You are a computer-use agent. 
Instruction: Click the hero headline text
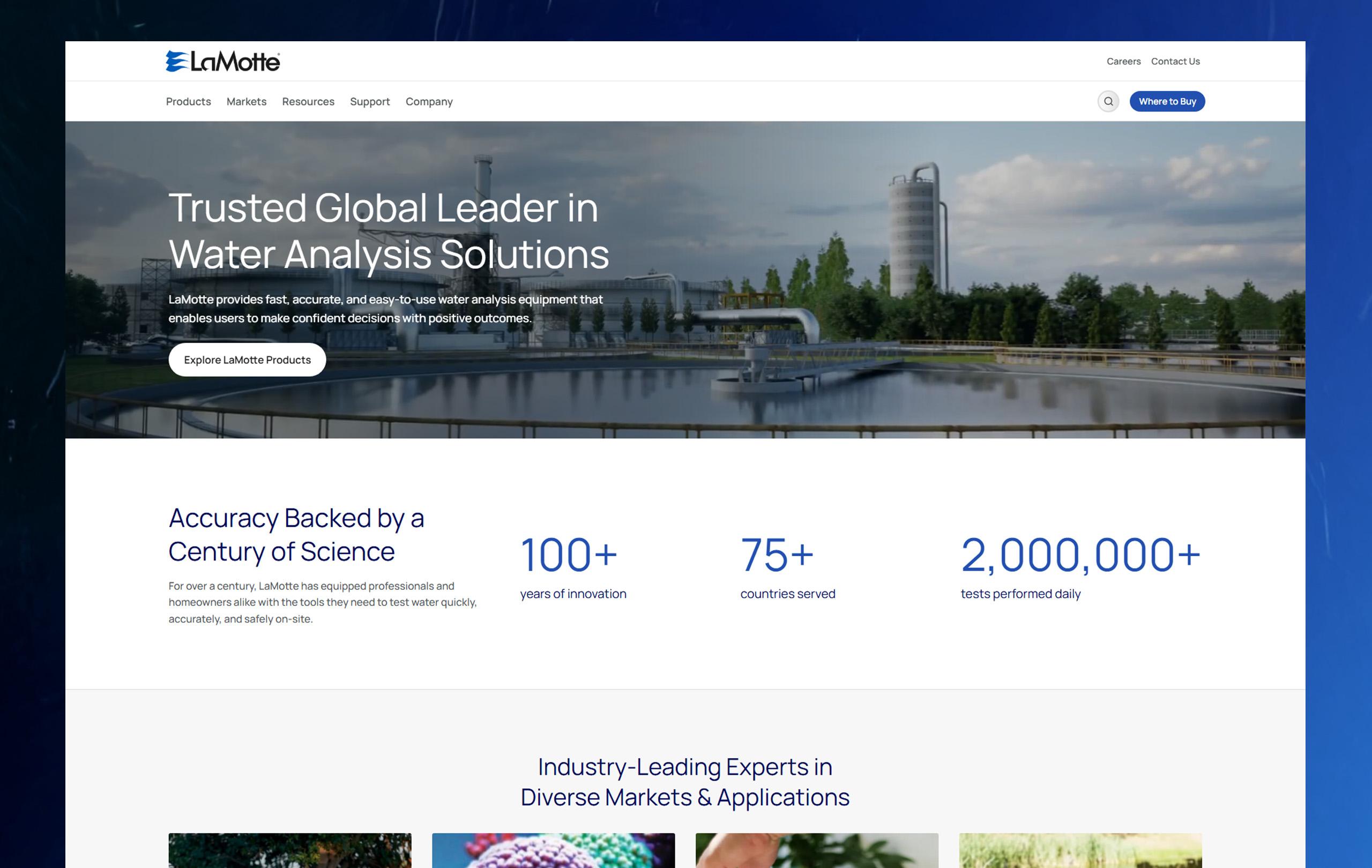(388, 231)
